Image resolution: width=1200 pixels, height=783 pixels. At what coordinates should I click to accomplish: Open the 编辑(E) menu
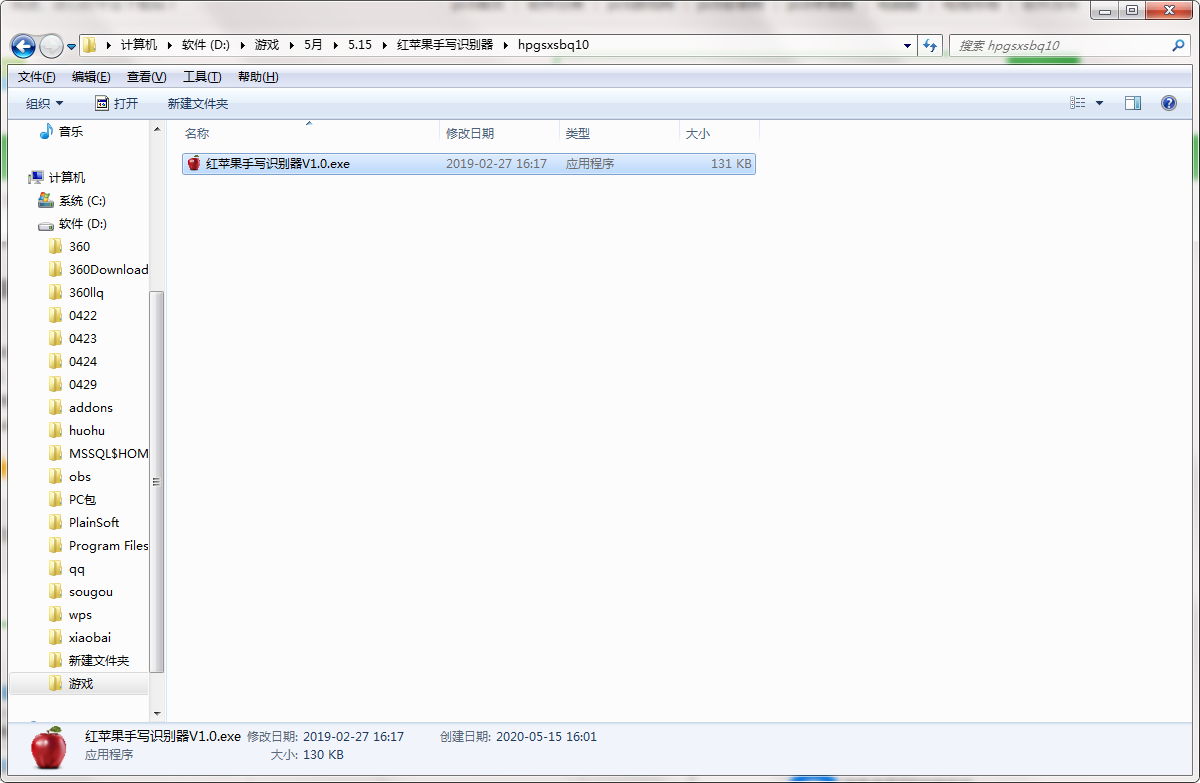tap(91, 77)
